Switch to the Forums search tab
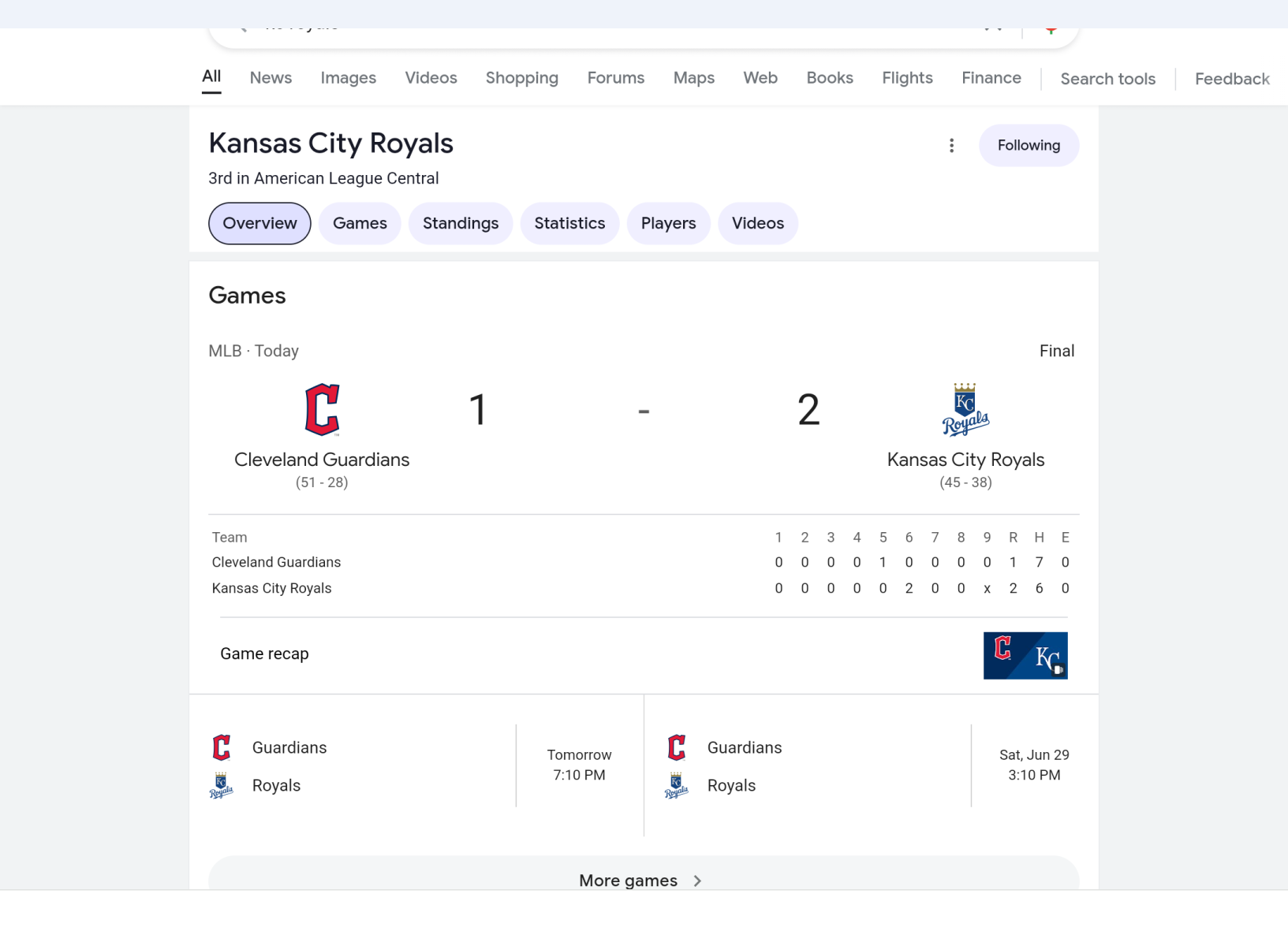Screen dimensions: 1288x946 pyautogui.click(x=615, y=77)
